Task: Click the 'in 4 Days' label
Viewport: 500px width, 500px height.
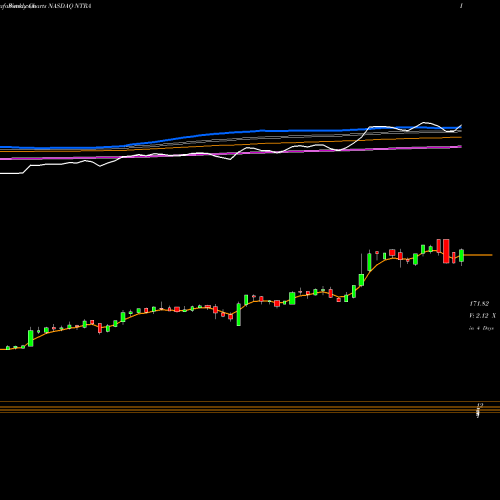Action: click(481, 328)
